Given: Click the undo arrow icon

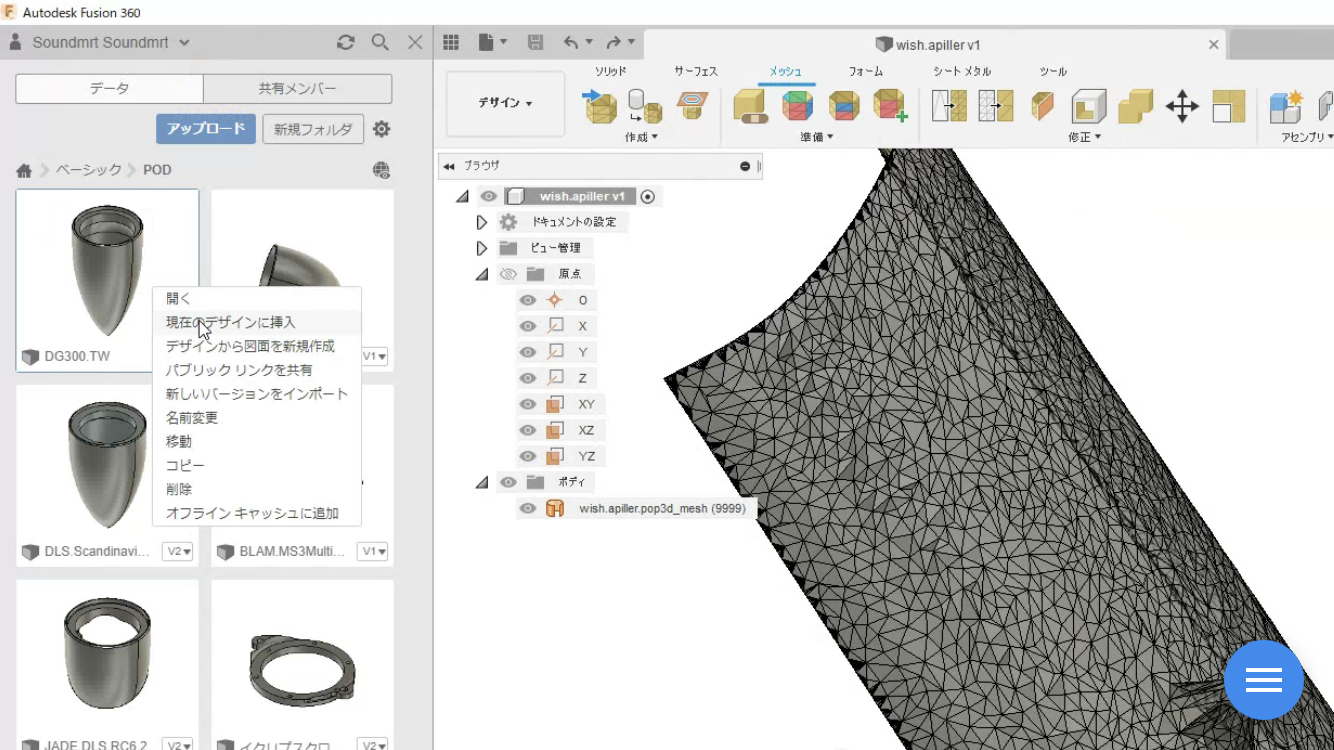Looking at the screenshot, I should (570, 42).
